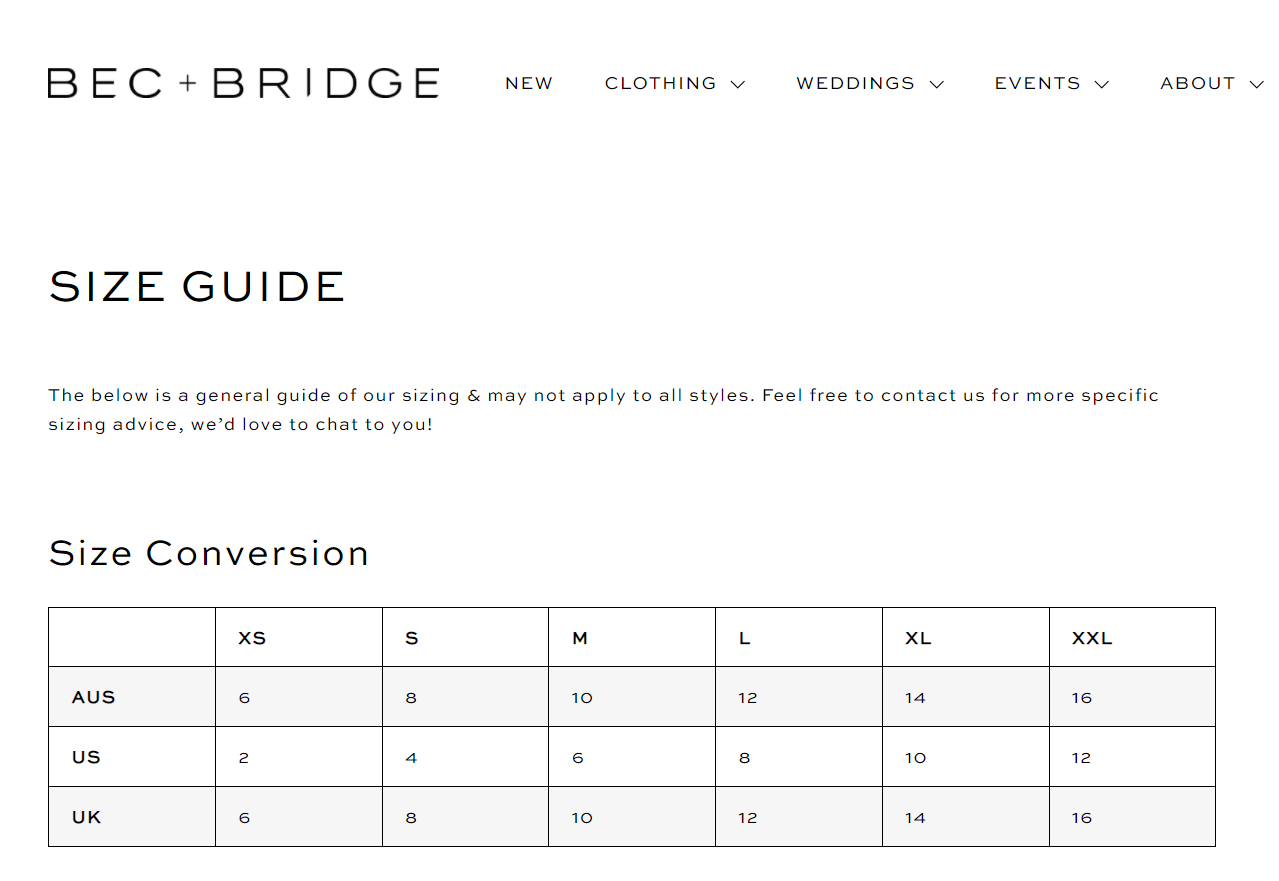Click the SIZE GUIDE page heading
Image resolution: width=1279 pixels, height=881 pixels.
pos(197,287)
